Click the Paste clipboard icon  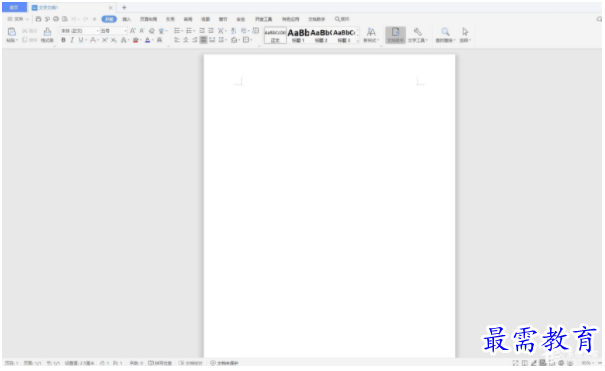click(11, 32)
